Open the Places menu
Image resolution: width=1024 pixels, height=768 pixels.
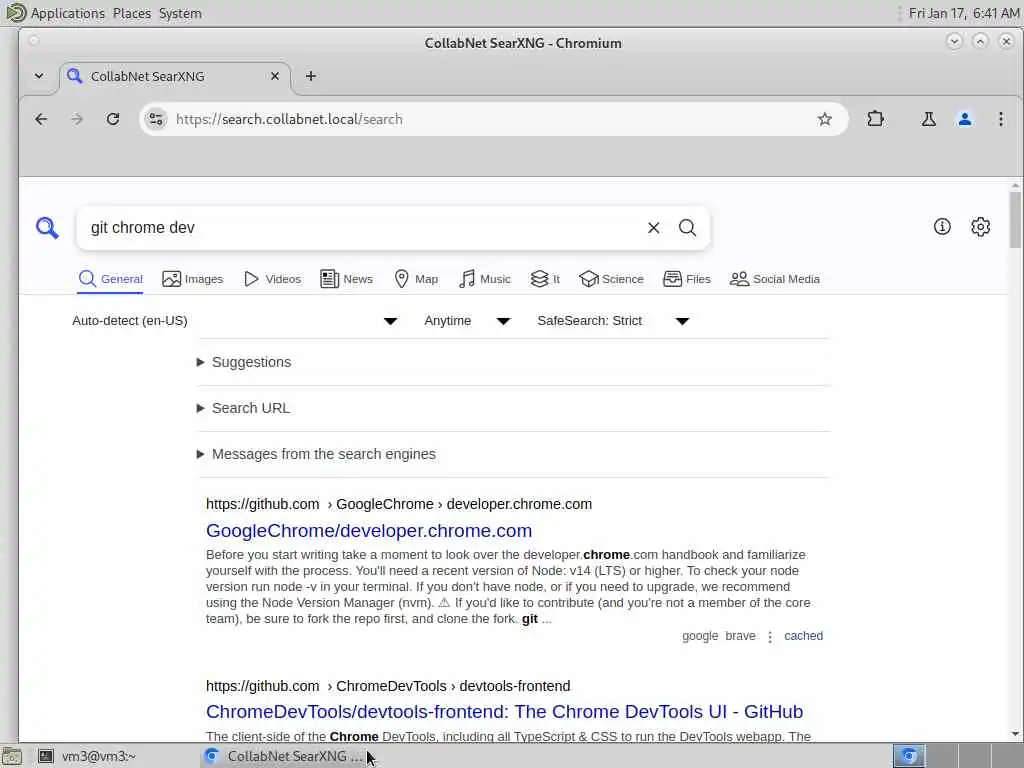[132, 13]
